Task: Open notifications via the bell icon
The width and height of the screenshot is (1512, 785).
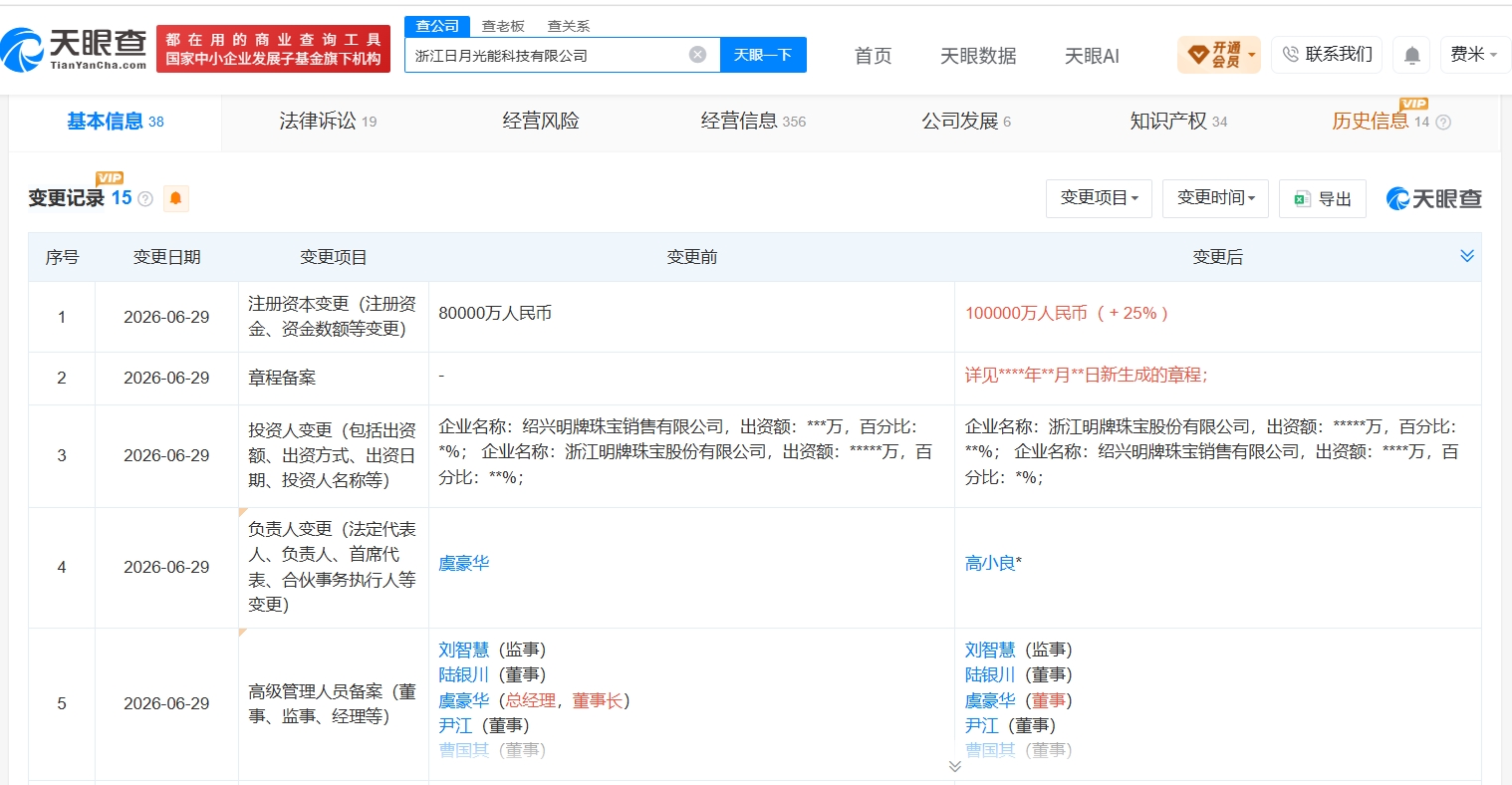Action: pyautogui.click(x=1411, y=56)
